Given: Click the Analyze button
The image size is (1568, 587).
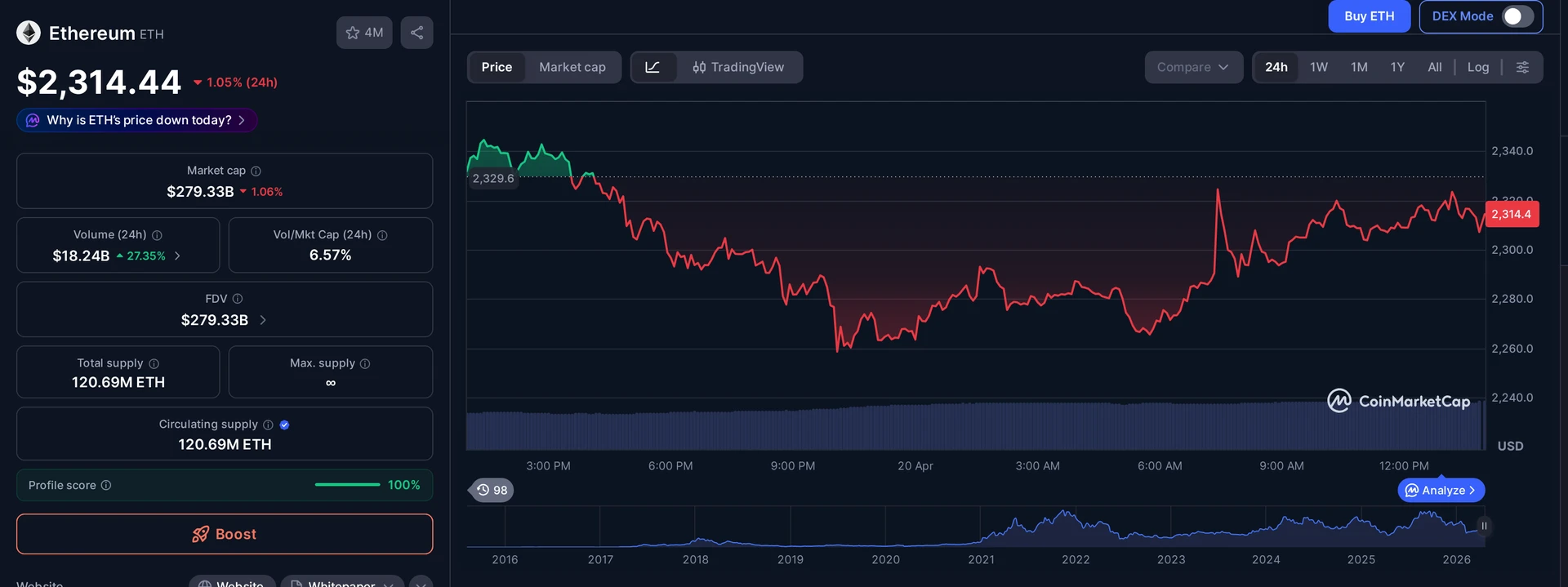Looking at the screenshot, I should (x=1441, y=490).
